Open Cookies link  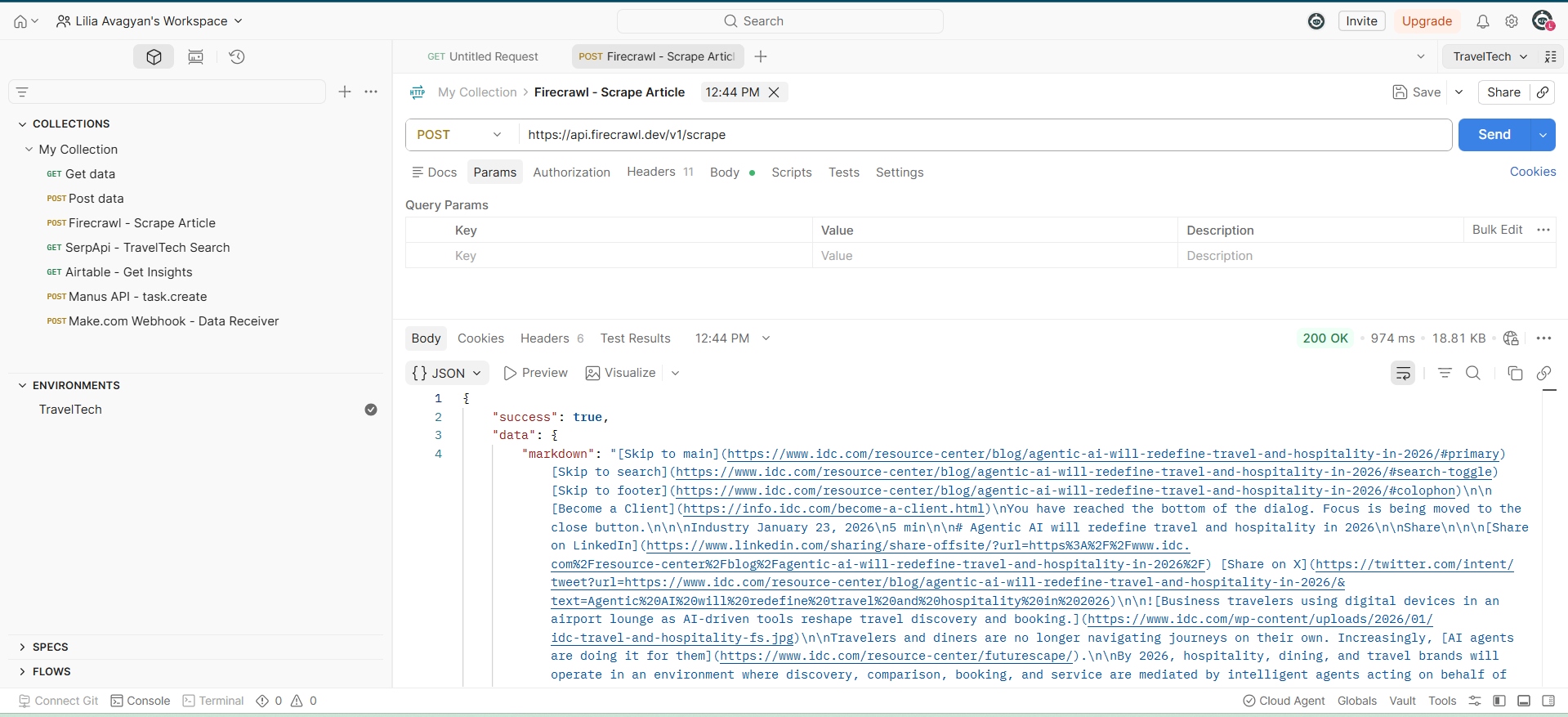(1533, 172)
